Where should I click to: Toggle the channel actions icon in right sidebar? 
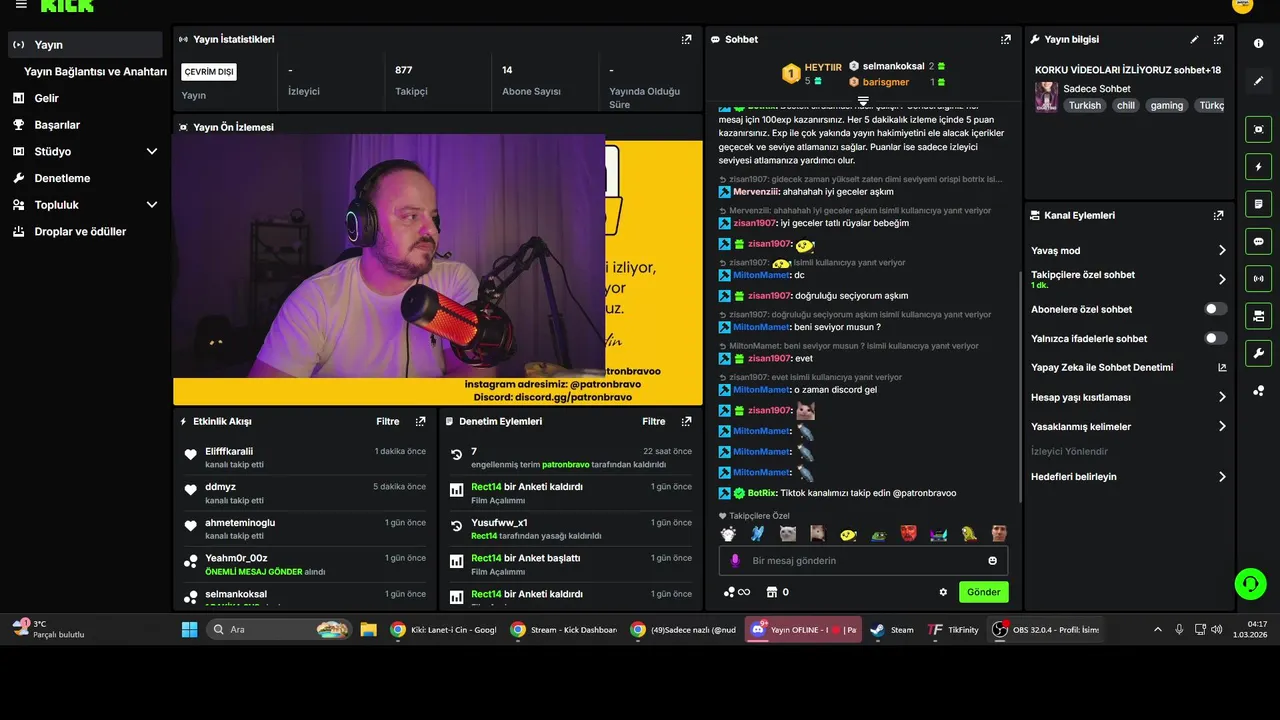click(1258, 316)
